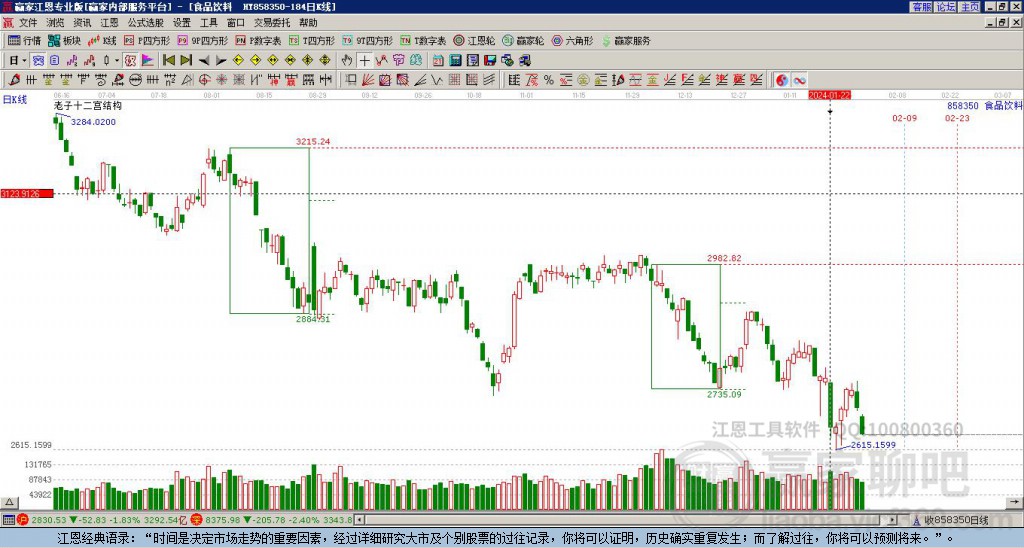Click the 主页 homepage button

(970, 7)
